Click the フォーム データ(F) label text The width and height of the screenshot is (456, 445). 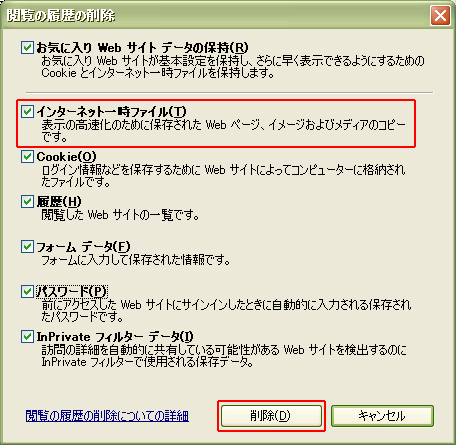83,247
